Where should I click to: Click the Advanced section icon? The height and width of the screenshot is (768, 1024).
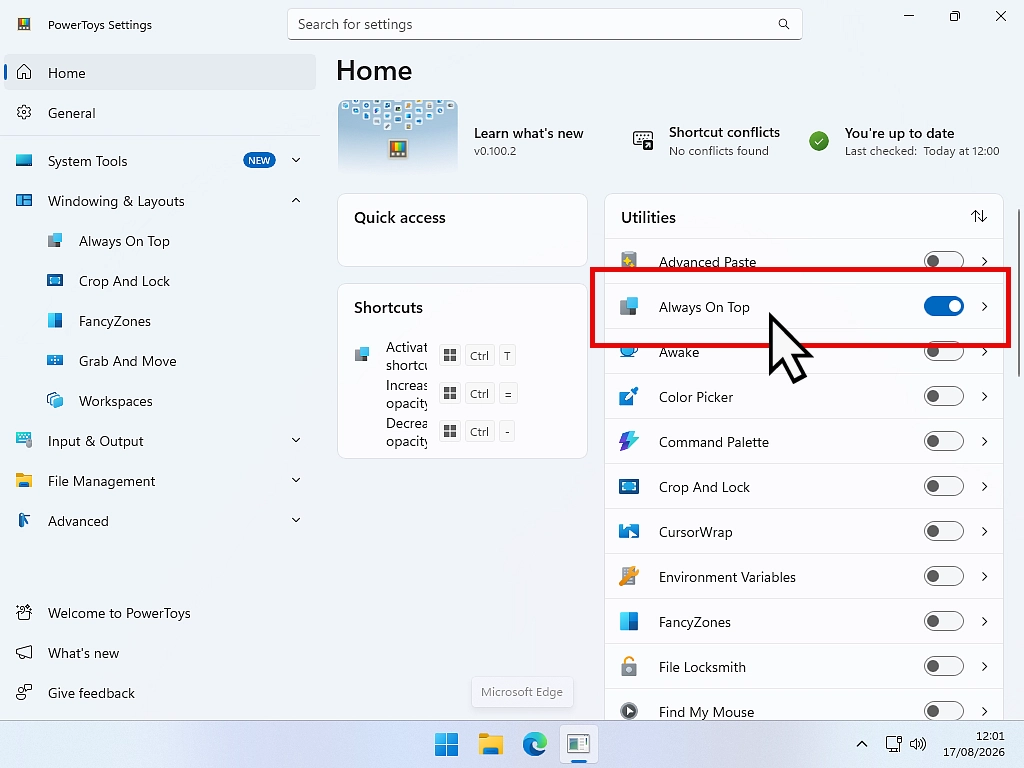(x=24, y=520)
